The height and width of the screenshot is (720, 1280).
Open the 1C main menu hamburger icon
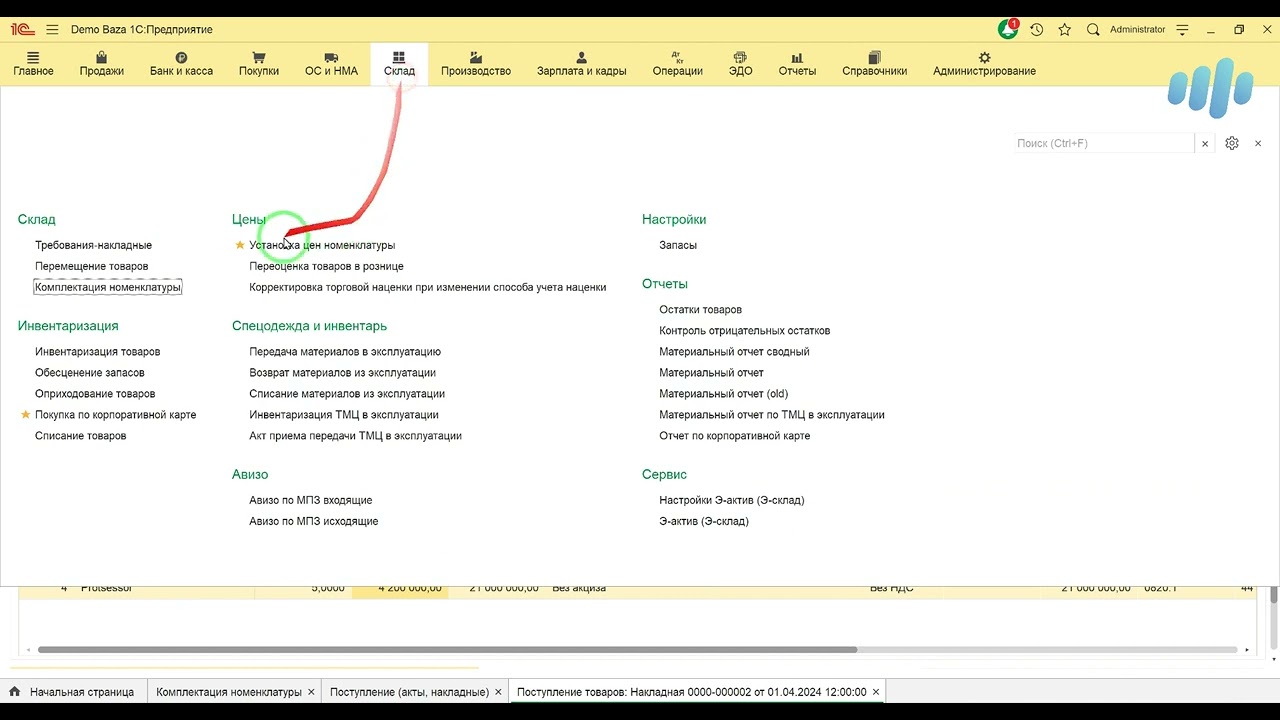pyautogui.click(x=52, y=30)
